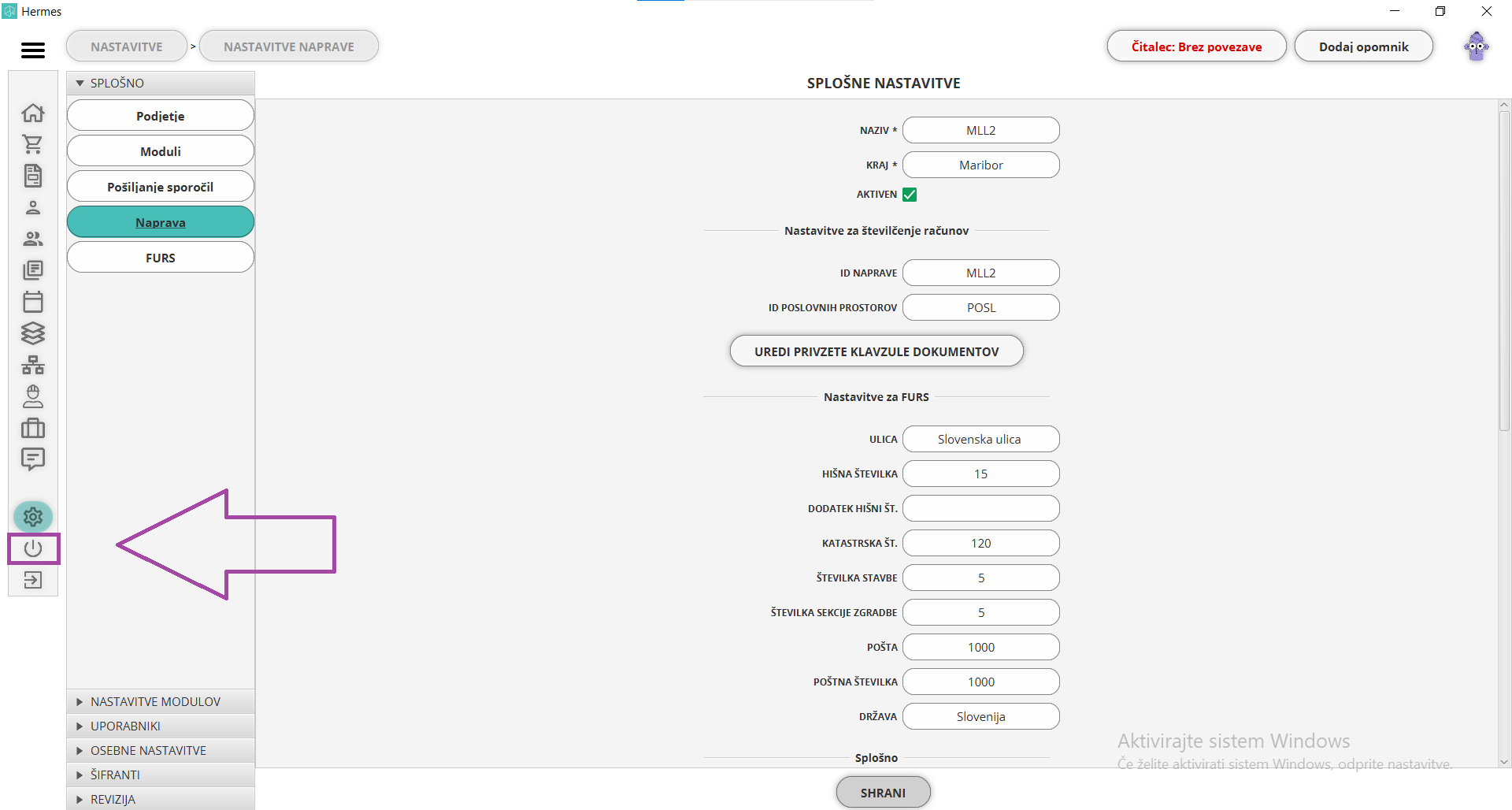This screenshot has height=810, width=1512.
Task: Open the document/invoice sidebar icon
Action: [x=33, y=176]
